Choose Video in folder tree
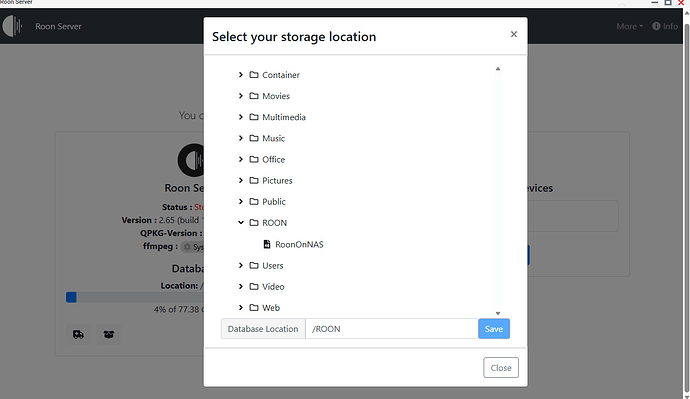 (x=273, y=286)
